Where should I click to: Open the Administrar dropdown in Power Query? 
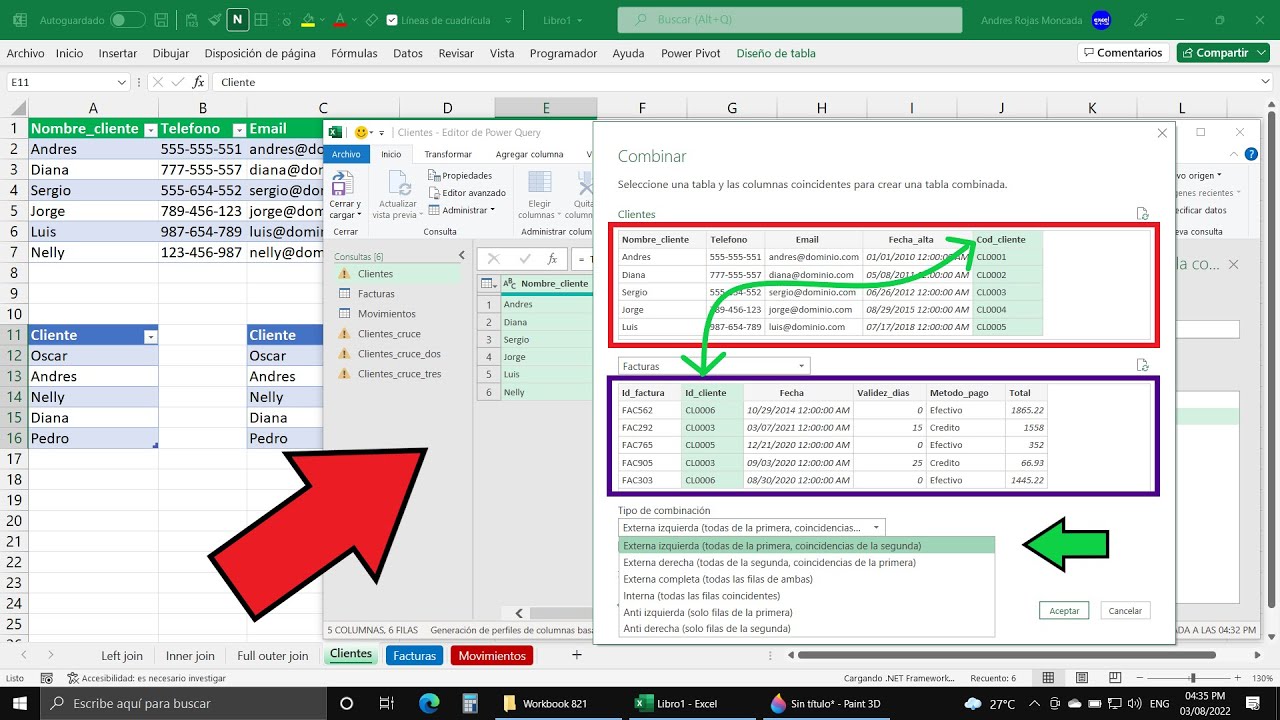coord(462,210)
